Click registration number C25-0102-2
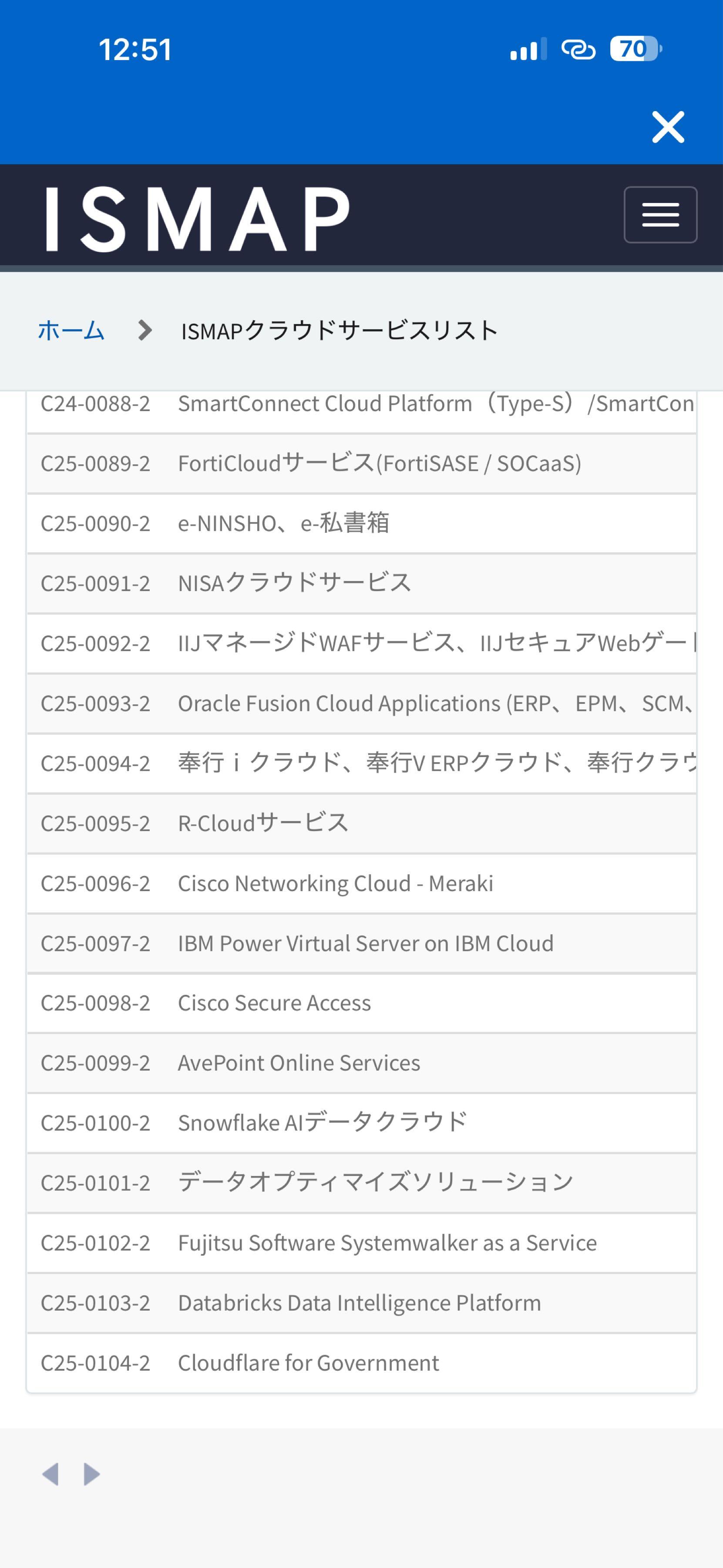This screenshot has height=1568, width=723. (95, 1243)
